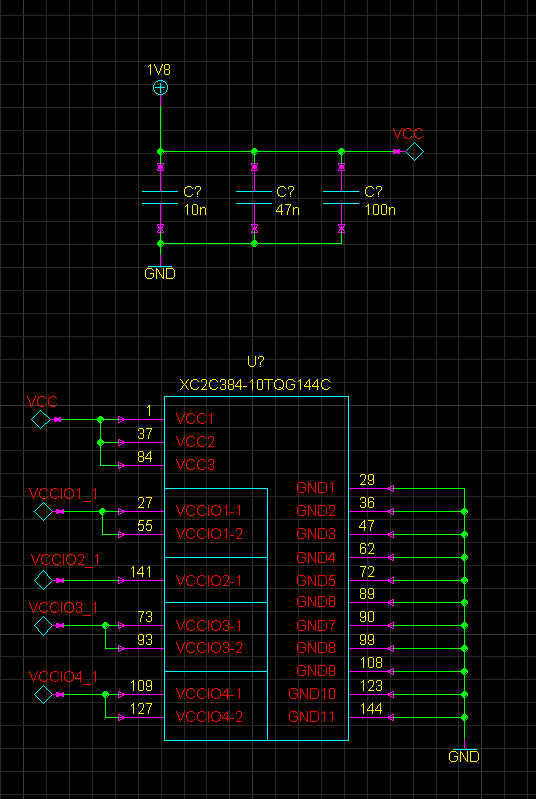Screen dimensions: 536x799
Task: Select the 47n capacitor symbol
Action: point(254,197)
